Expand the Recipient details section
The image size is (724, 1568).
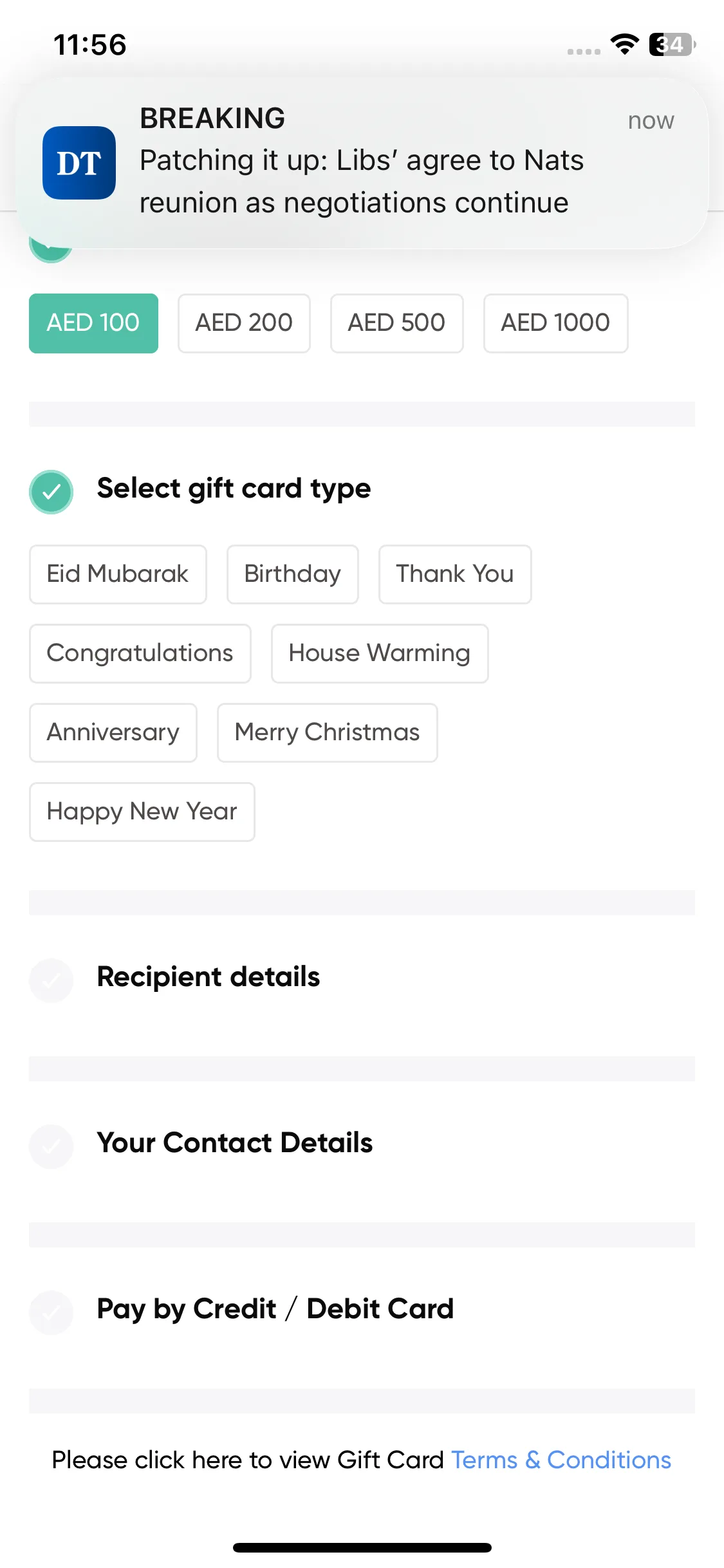362,977
